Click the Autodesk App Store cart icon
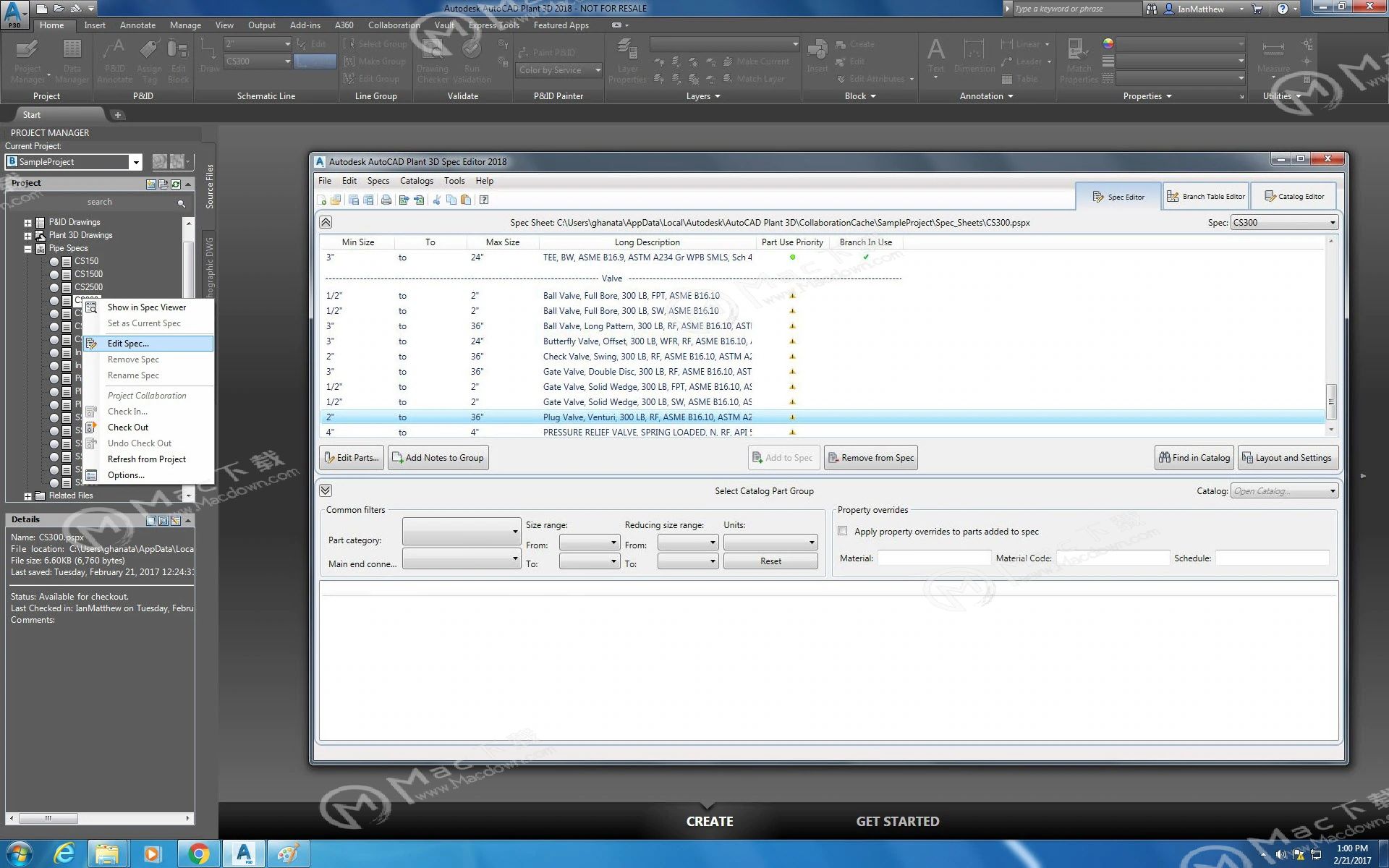The image size is (1389, 868). [x=1257, y=9]
